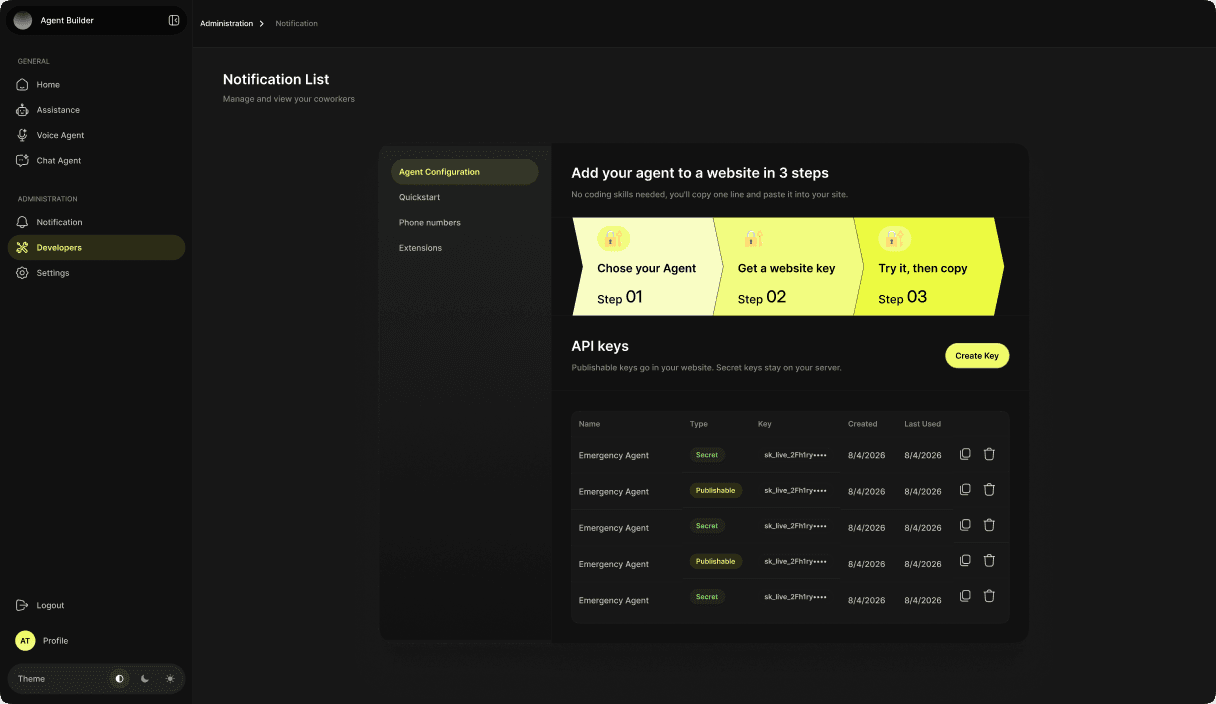Copy the key in the top table row
The height and width of the screenshot is (704, 1216).
point(965,454)
